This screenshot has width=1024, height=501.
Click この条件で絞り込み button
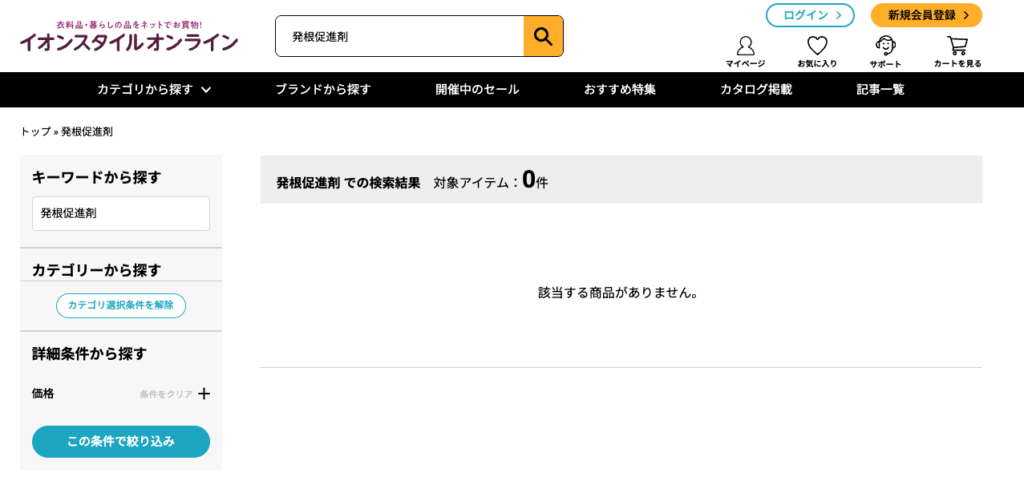(121, 442)
